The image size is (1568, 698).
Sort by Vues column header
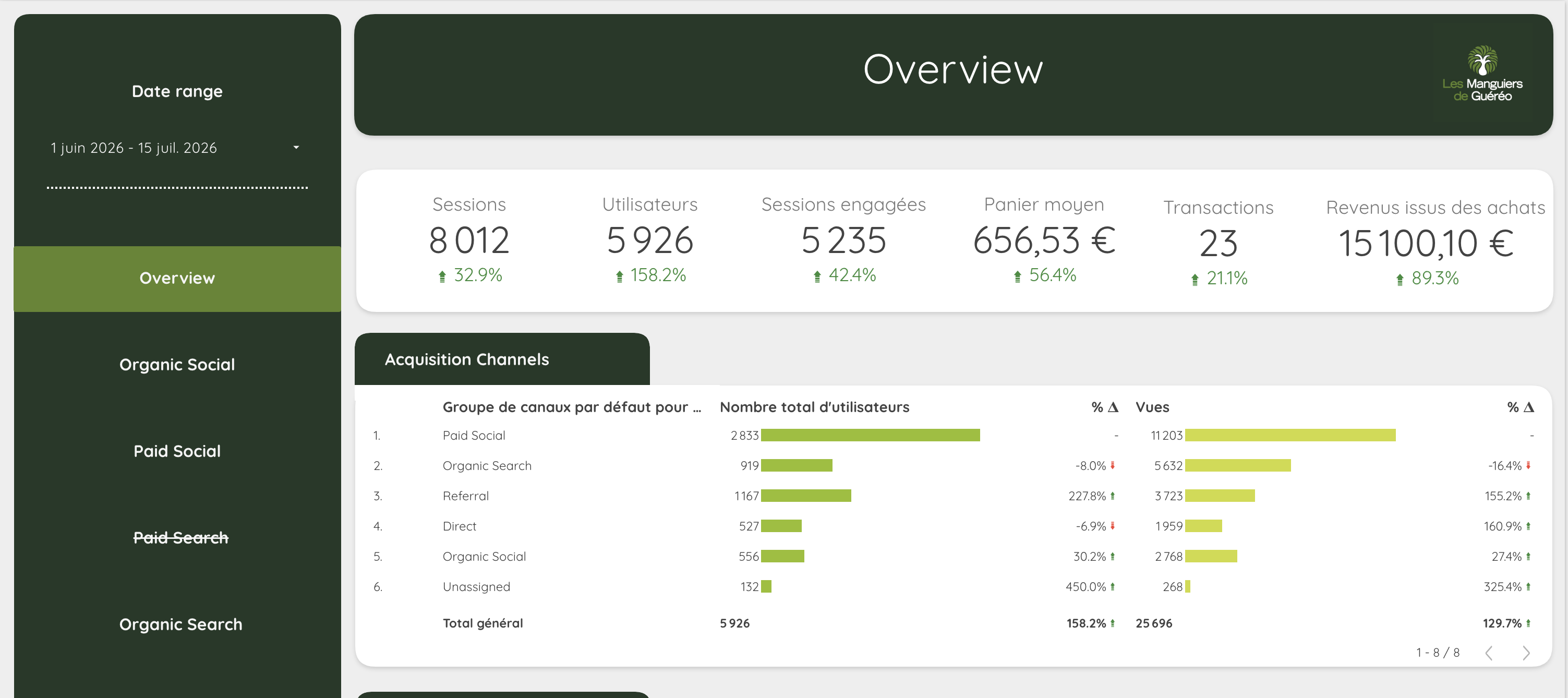(x=1152, y=407)
